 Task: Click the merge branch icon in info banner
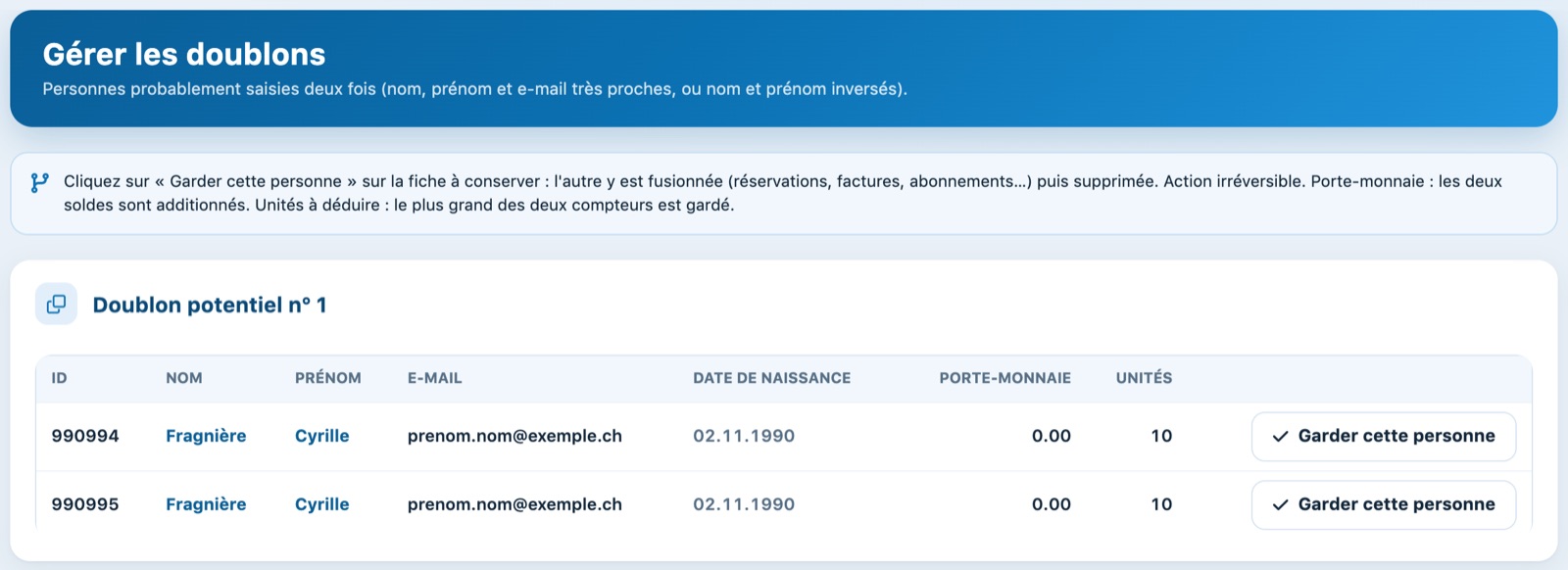click(x=39, y=182)
